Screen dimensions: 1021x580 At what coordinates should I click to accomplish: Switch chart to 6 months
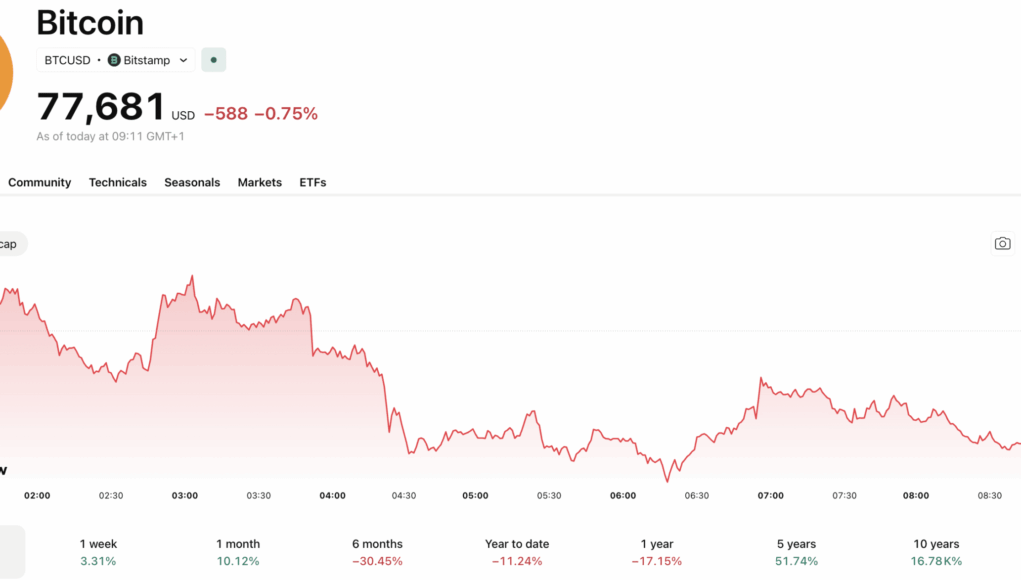(377, 552)
